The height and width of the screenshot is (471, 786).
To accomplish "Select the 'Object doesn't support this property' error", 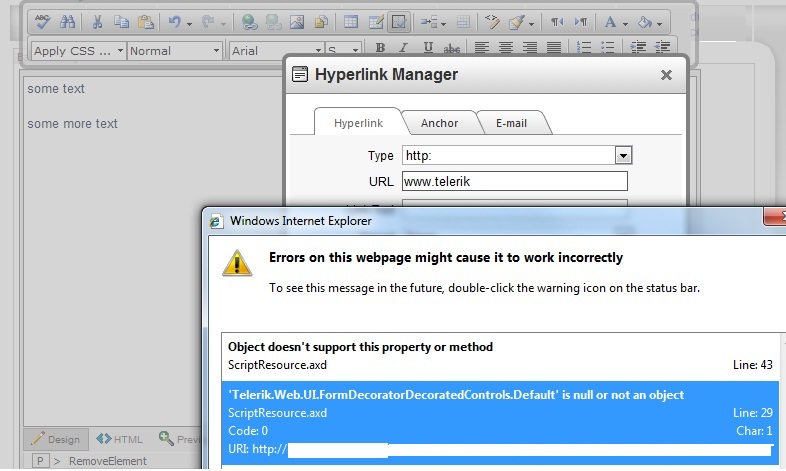I will click(x=500, y=356).
